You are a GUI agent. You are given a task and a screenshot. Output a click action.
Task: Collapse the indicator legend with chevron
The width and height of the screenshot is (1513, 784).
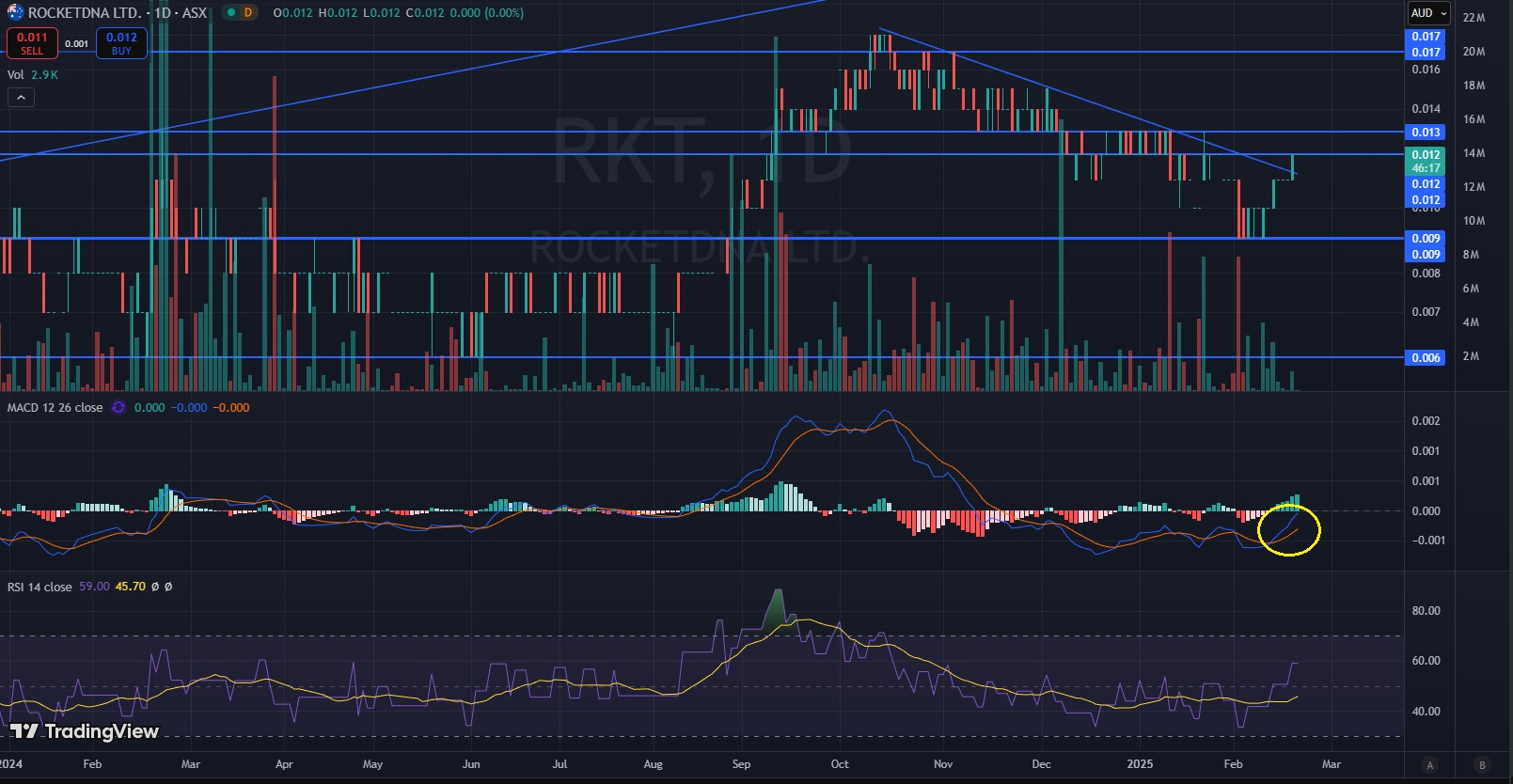(21, 97)
